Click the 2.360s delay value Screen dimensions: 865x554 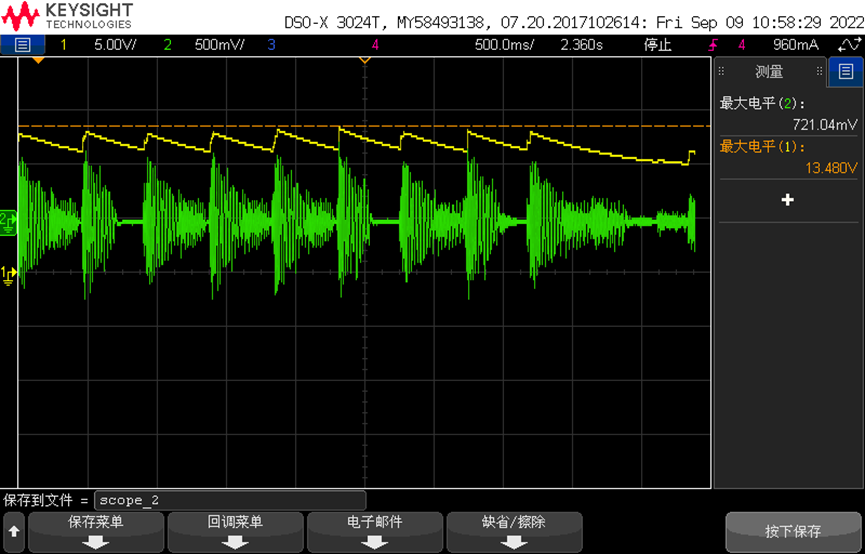[581, 45]
